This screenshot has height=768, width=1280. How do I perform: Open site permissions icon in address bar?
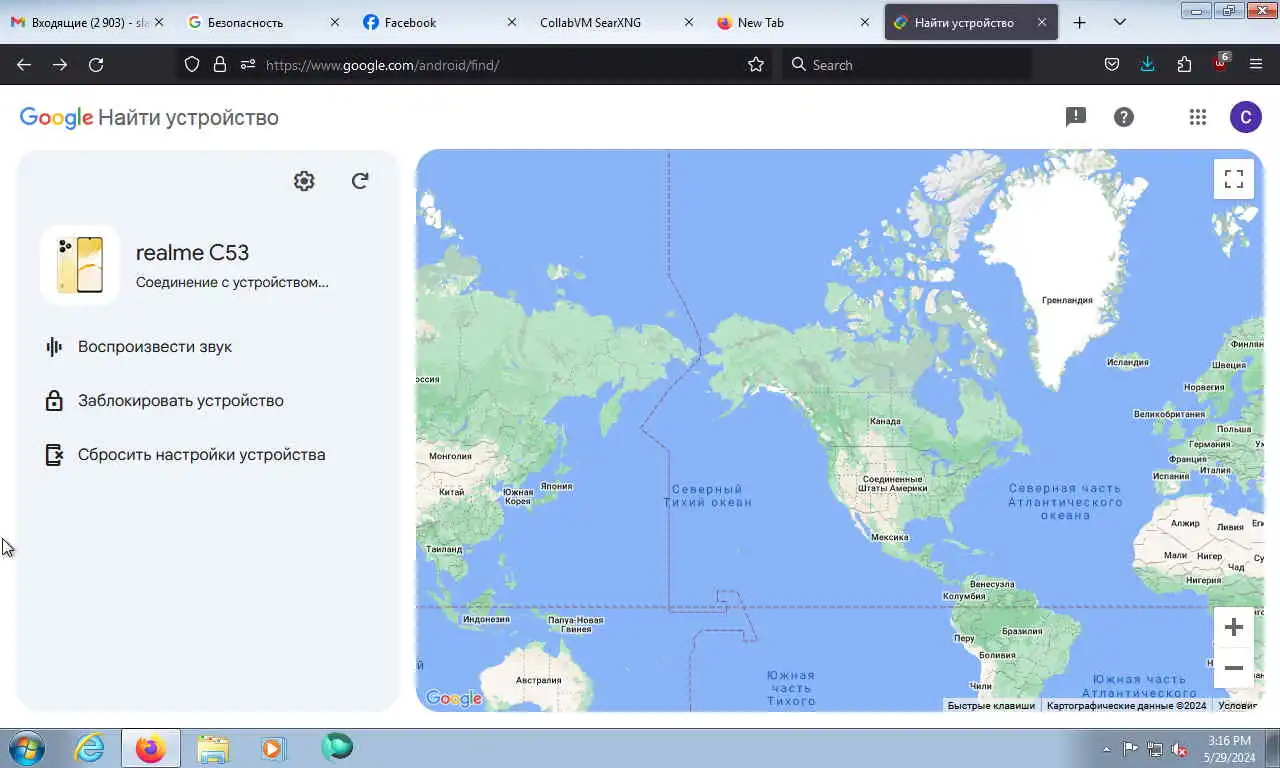click(x=248, y=65)
